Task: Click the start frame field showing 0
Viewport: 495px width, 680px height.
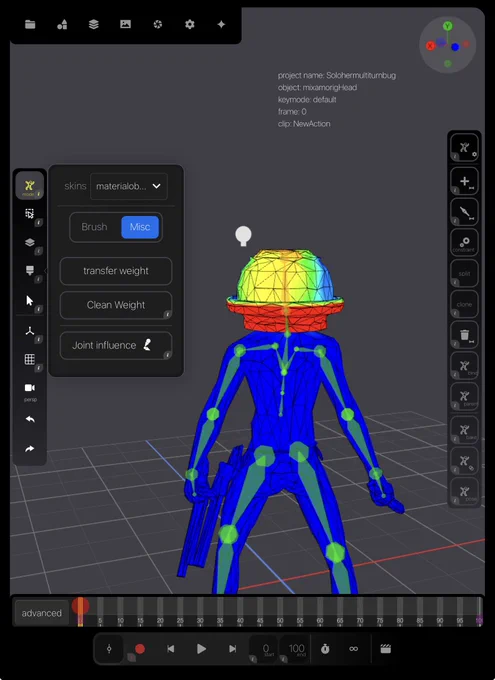Action: click(264, 649)
